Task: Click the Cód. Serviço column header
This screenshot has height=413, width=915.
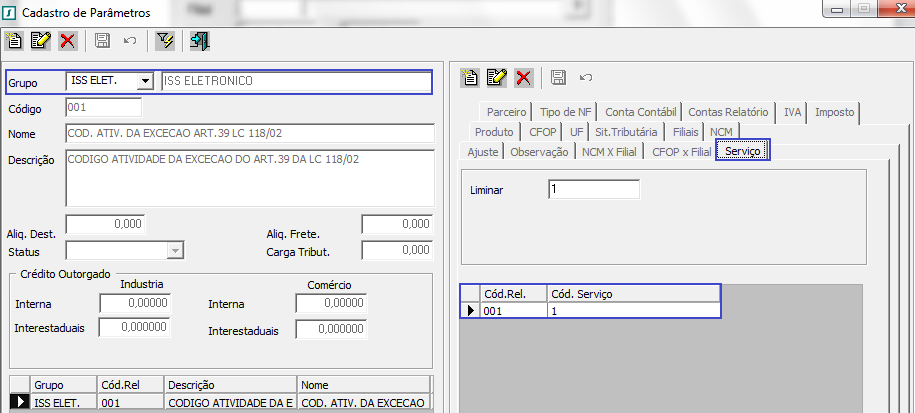Action: coord(633,294)
